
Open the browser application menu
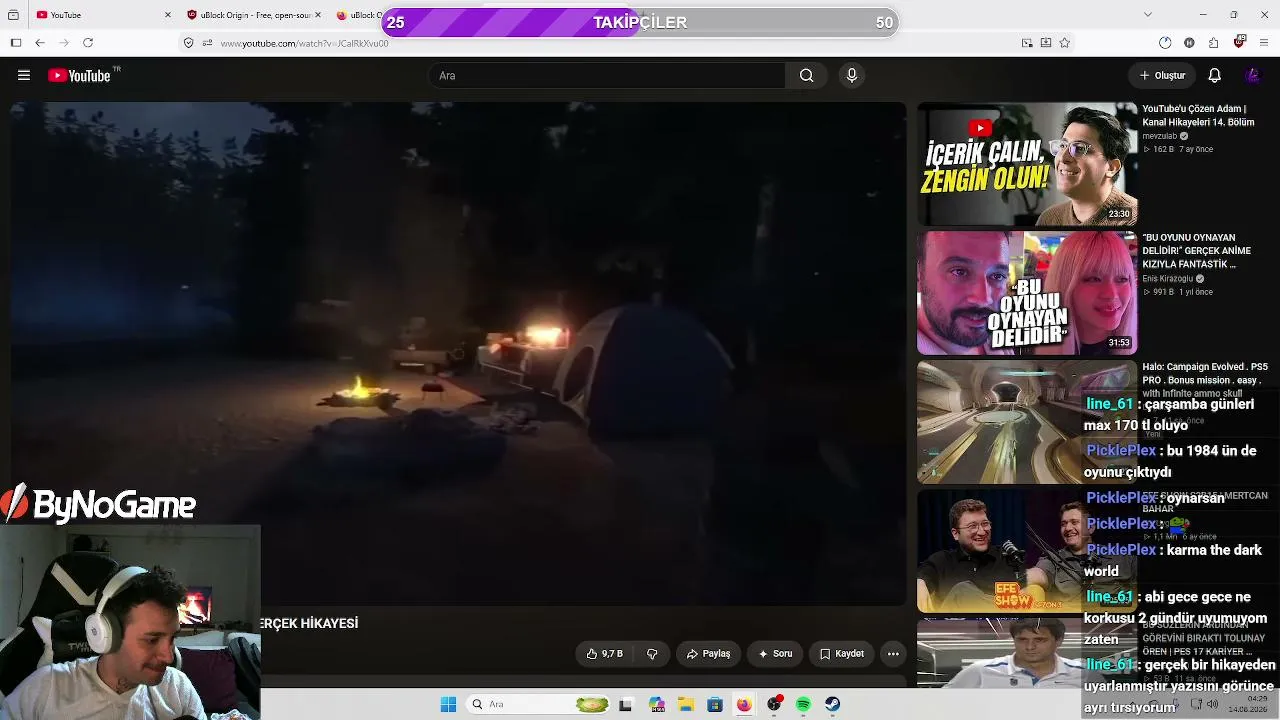1265,43
